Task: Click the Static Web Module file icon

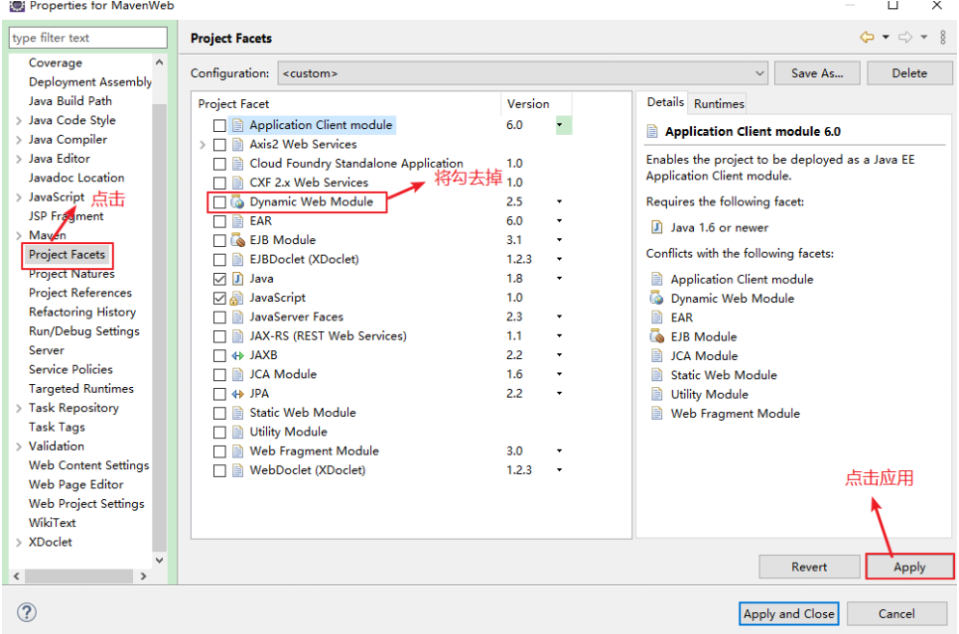Action: 237,413
